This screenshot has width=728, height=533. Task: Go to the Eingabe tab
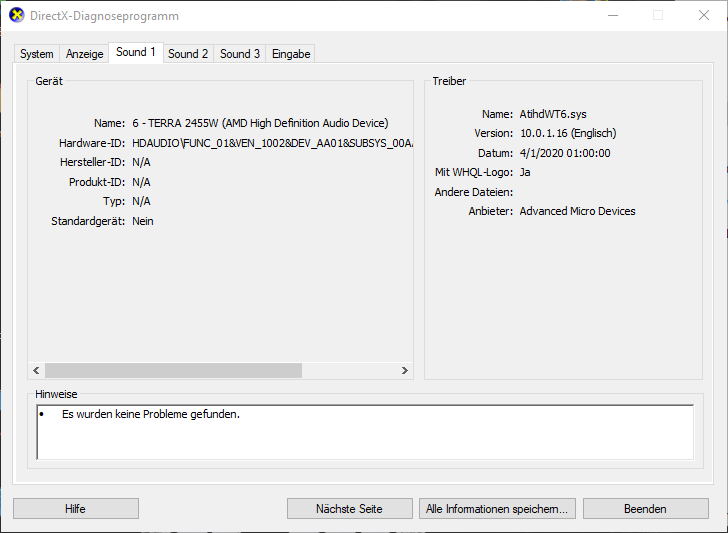click(291, 54)
